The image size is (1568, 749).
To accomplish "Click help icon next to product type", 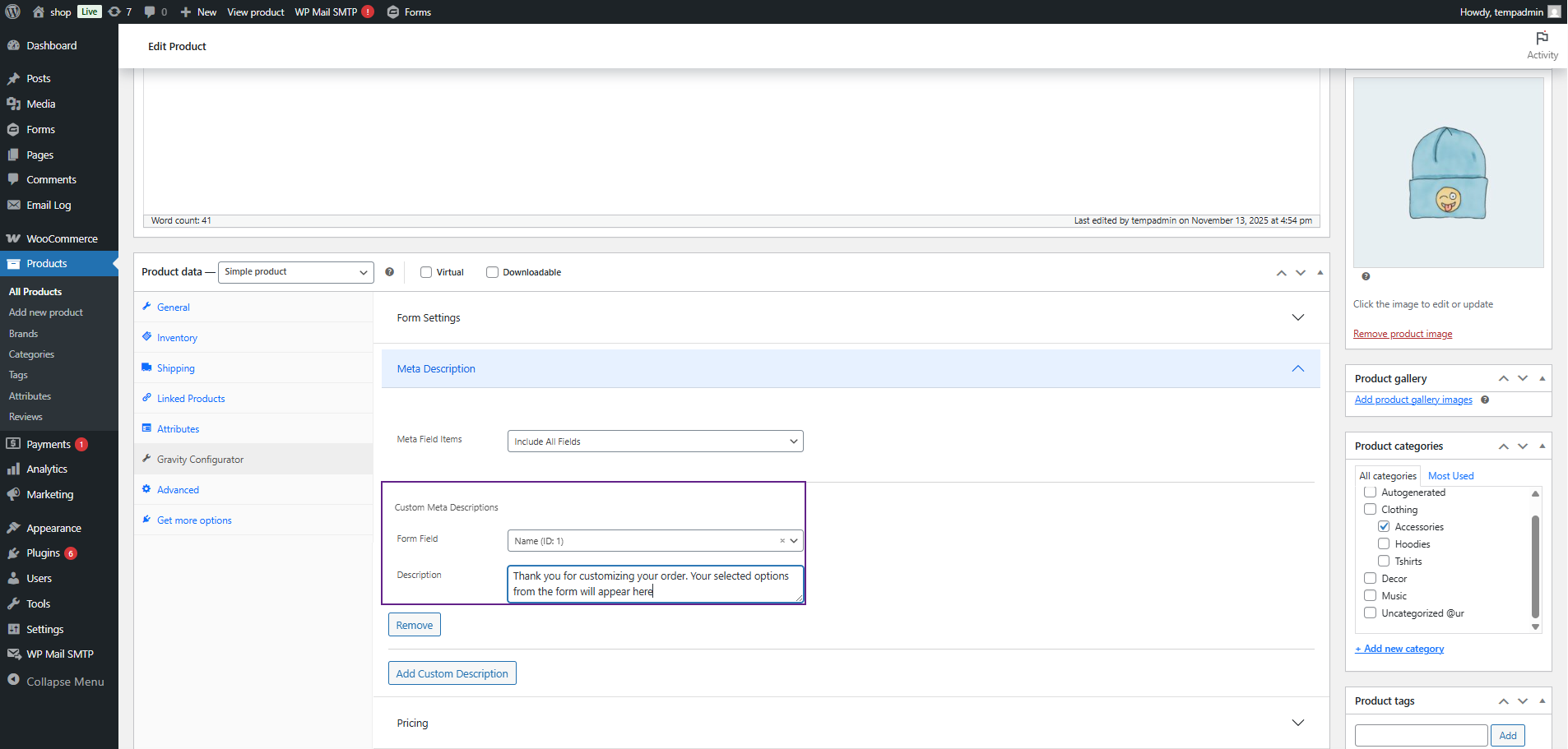I will [389, 272].
